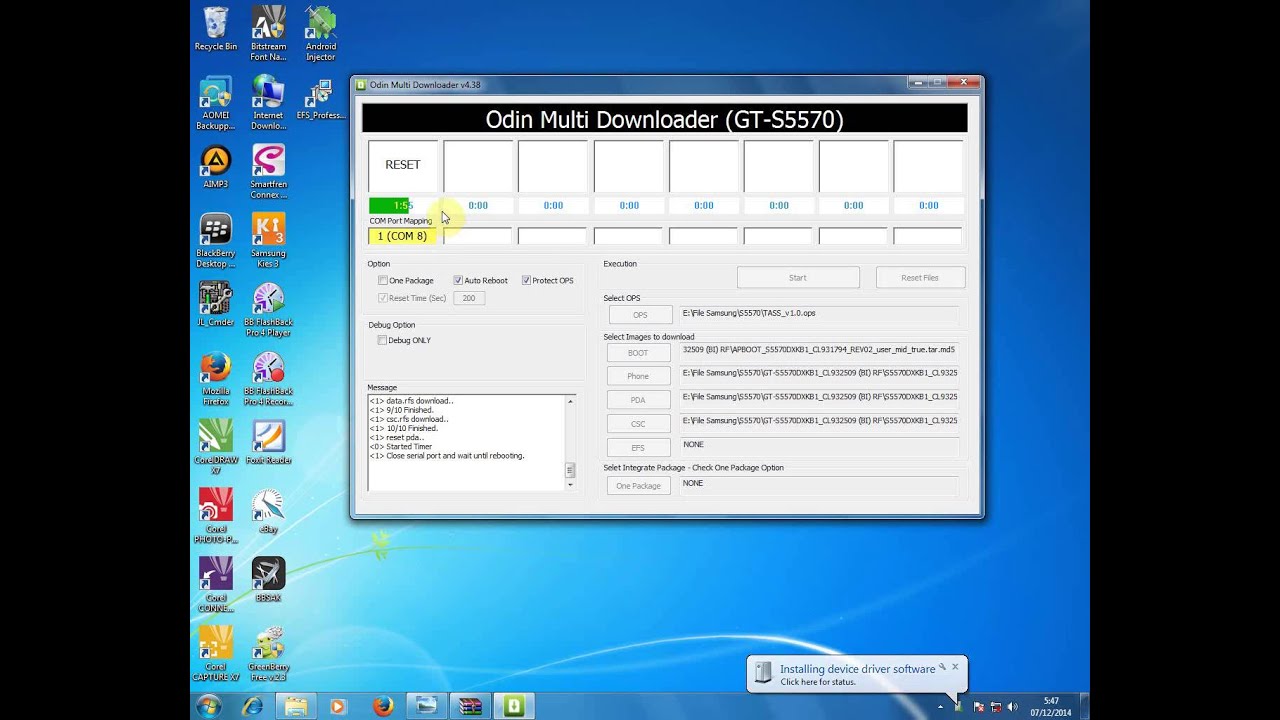The image size is (1280, 720).
Task: Click the OPS path field TASS_v1.0.ops
Action: (x=819, y=315)
